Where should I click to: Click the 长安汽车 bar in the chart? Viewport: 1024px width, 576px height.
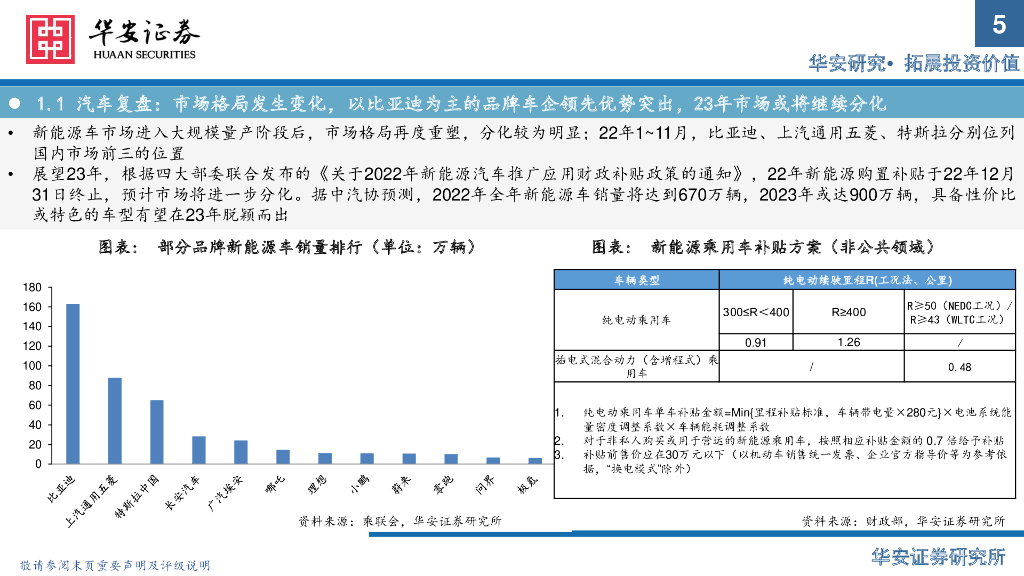(199, 450)
